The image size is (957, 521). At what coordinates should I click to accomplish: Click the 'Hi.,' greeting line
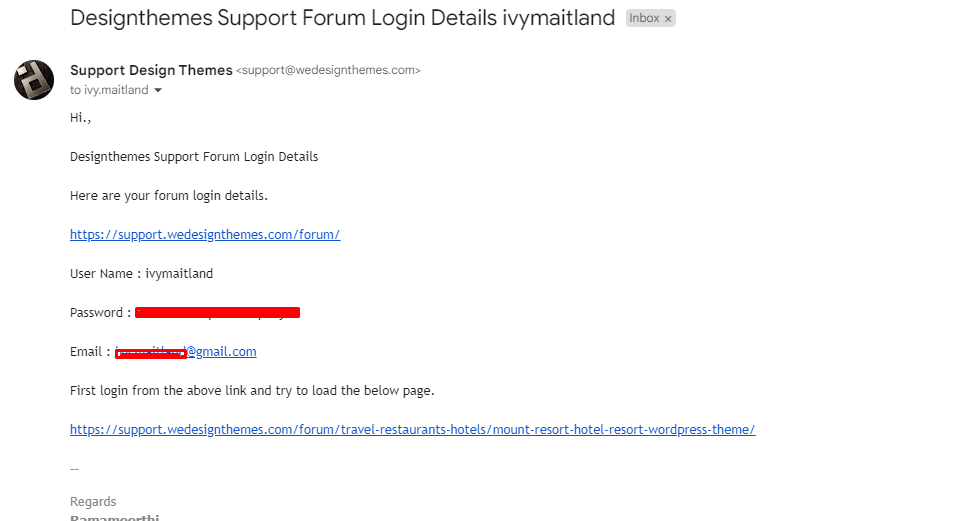coord(81,118)
